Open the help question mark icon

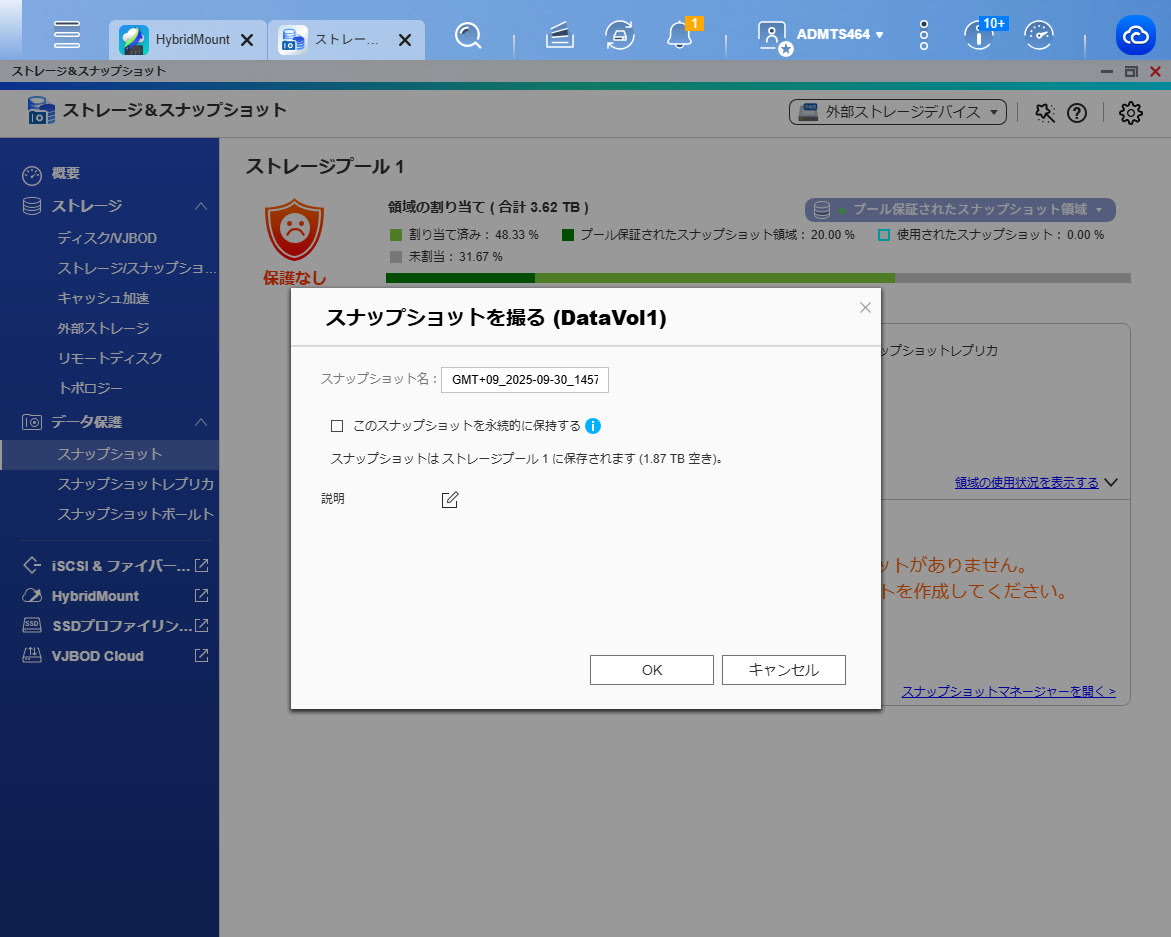(x=1077, y=113)
